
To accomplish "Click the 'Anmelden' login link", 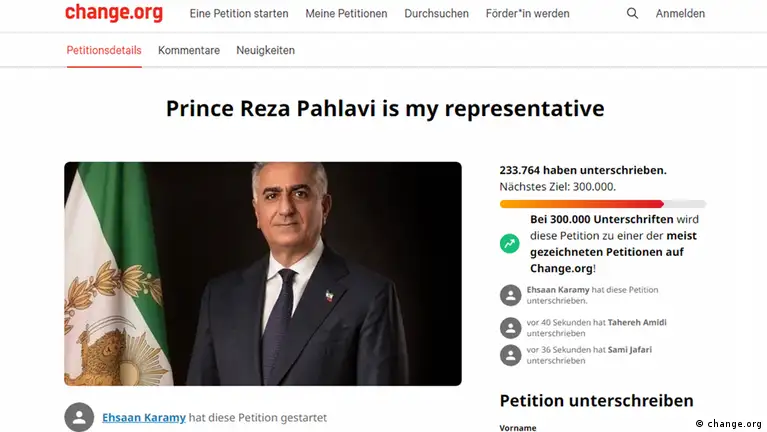I will click(680, 14).
